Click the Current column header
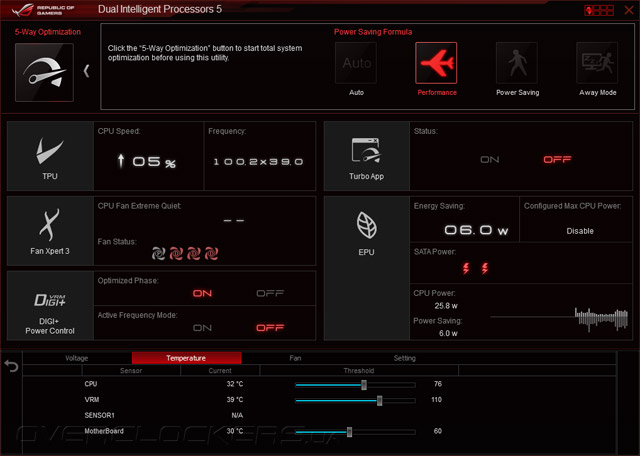This screenshot has width=640, height=456. pyautogui.click(x=220, y=371)
